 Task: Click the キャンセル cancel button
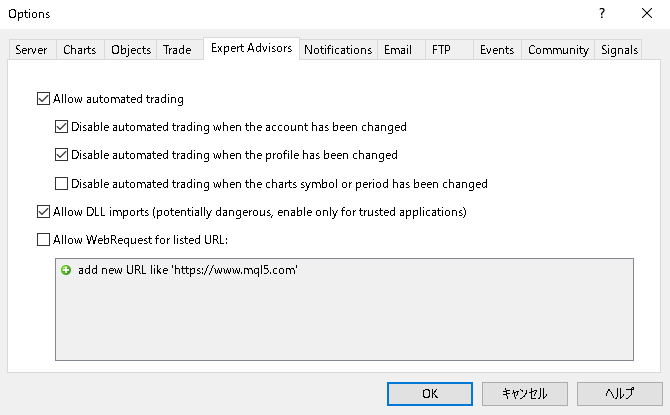521,393
